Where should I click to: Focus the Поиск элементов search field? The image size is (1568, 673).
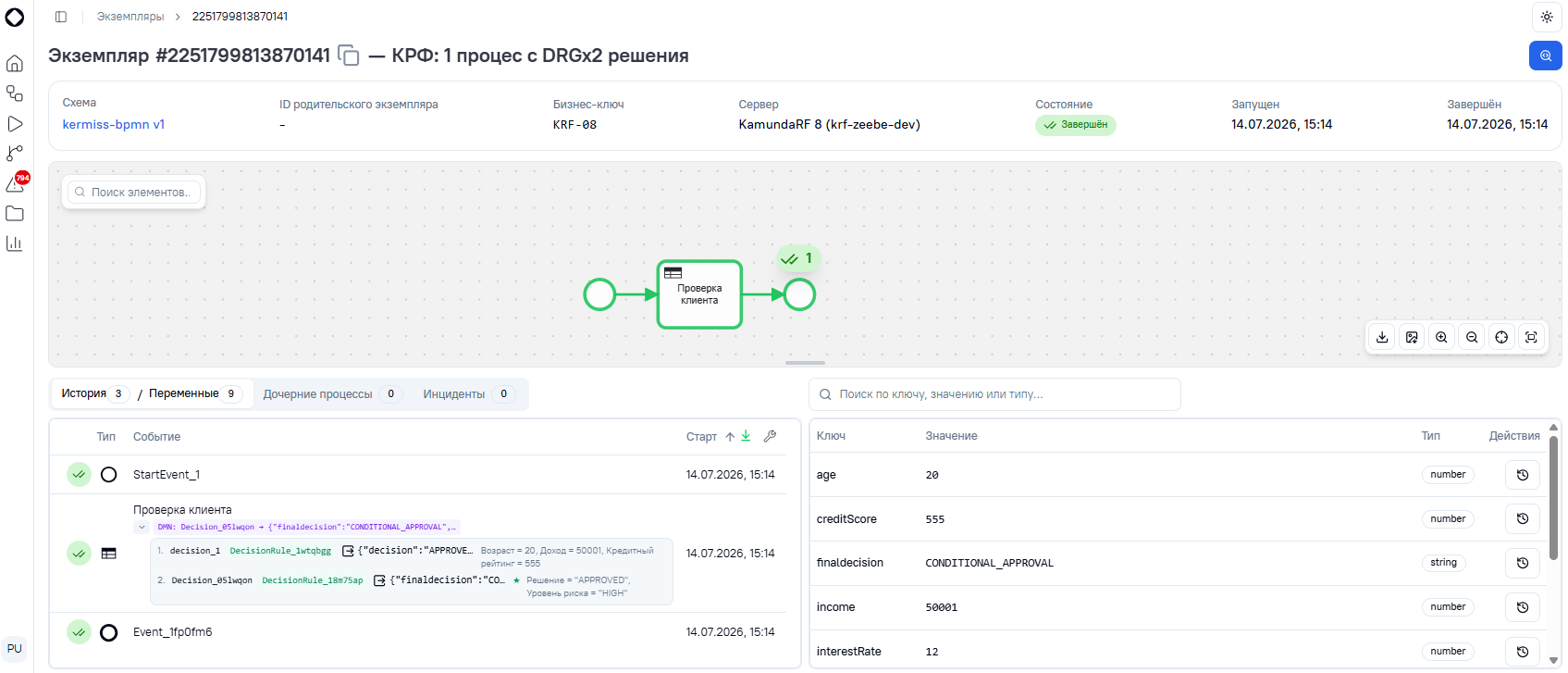[x=135, y=192]
